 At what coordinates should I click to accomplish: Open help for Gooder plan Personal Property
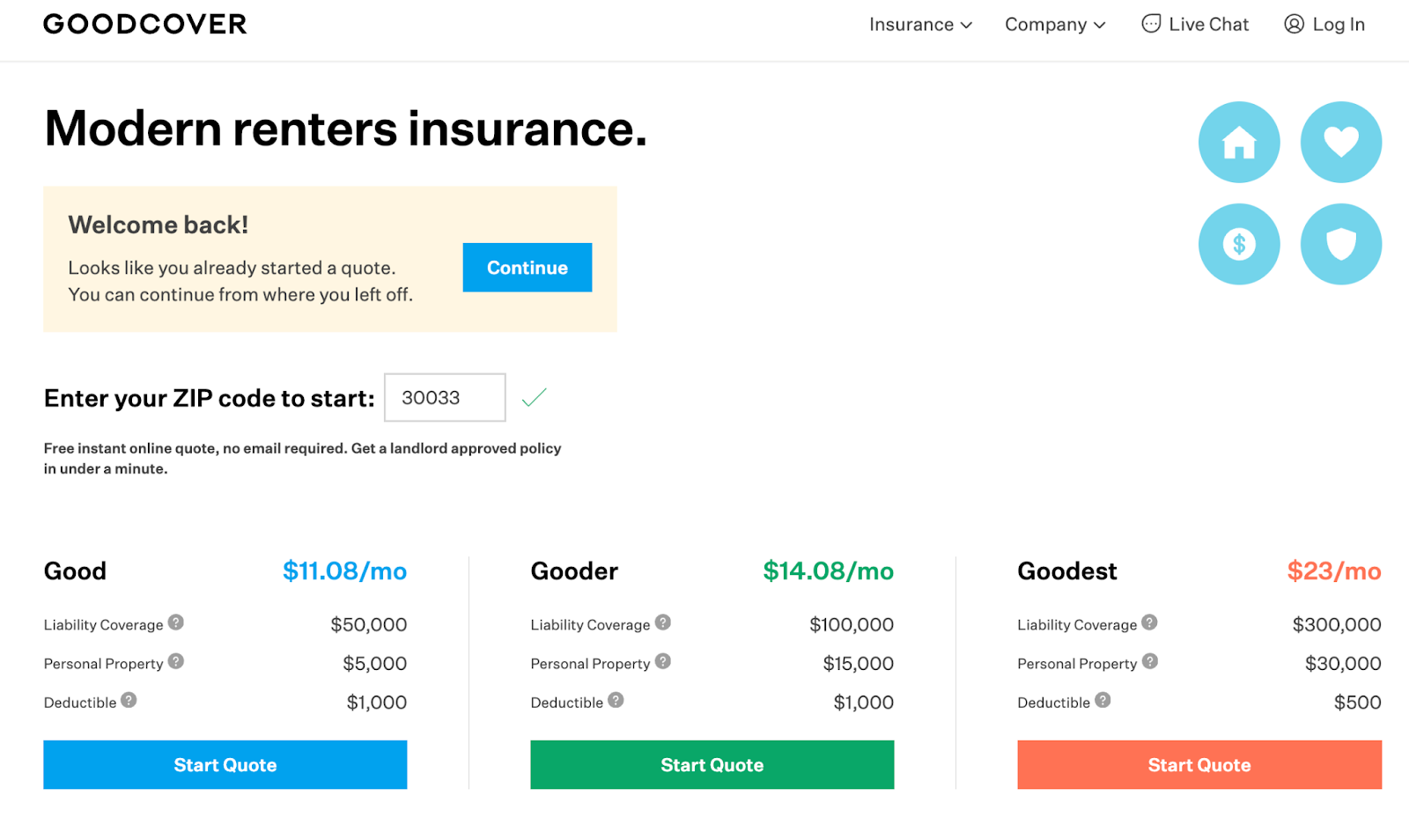click(x=663, y=661)
